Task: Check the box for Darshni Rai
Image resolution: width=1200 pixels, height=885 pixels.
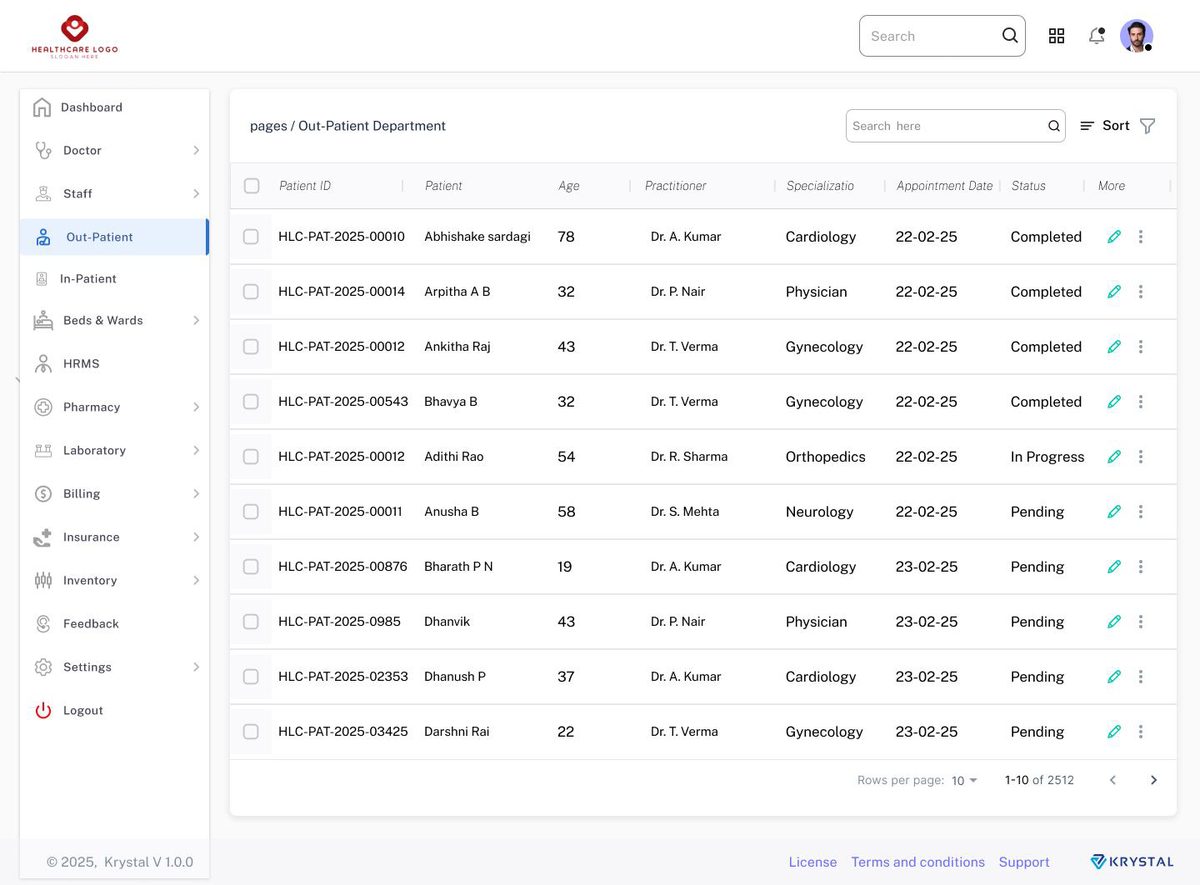Action: coord(251,732)
